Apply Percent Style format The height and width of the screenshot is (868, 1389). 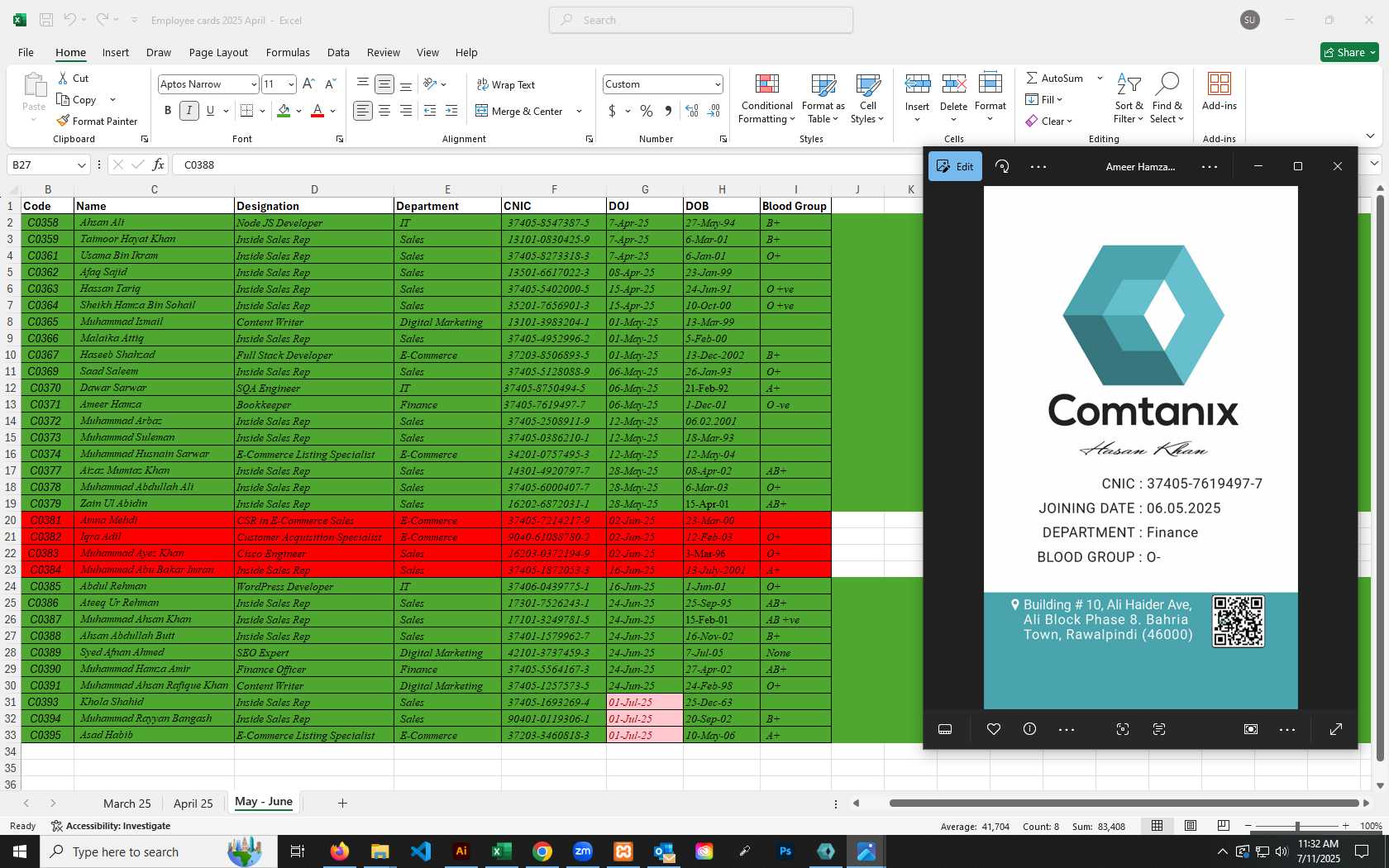coord(647,111)
